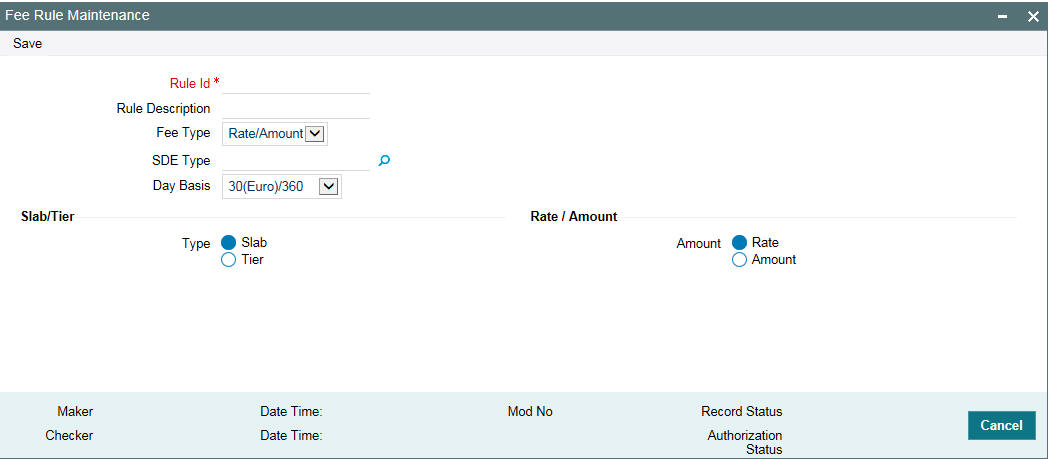
Task: Click the Rule Id label text
Action: tap(190, 83)
